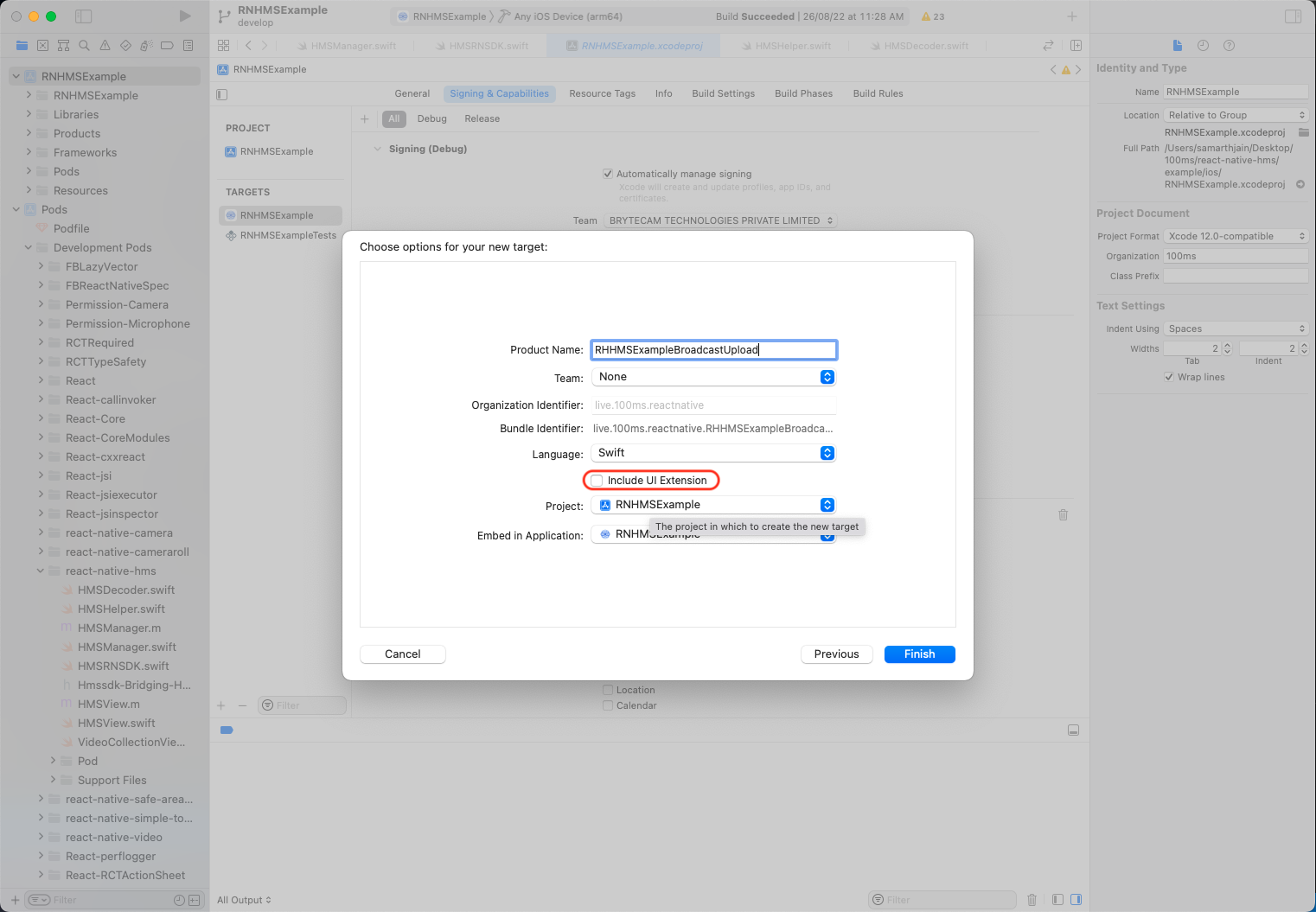Open the Quick Help inspector

coord(1229,45)
